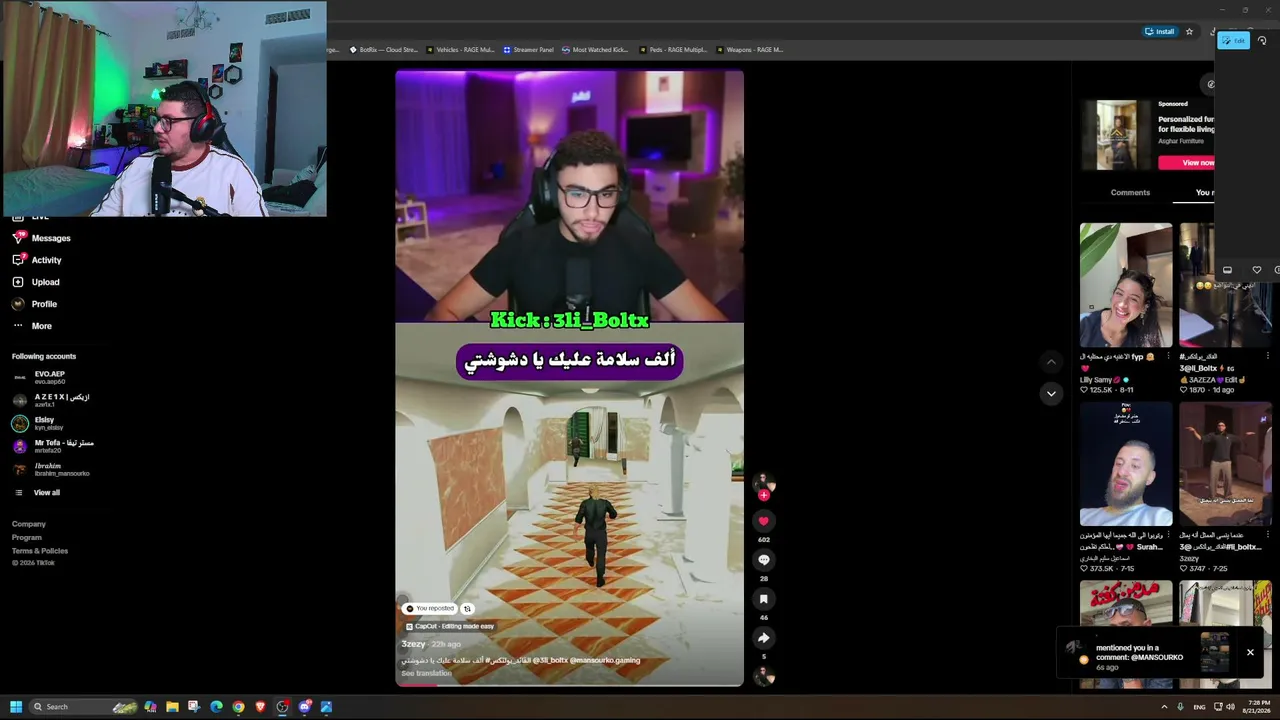The image size is (1280, 720).
Task: Open Messages in the TikTok sidebar
Action: tap(41, 238)
